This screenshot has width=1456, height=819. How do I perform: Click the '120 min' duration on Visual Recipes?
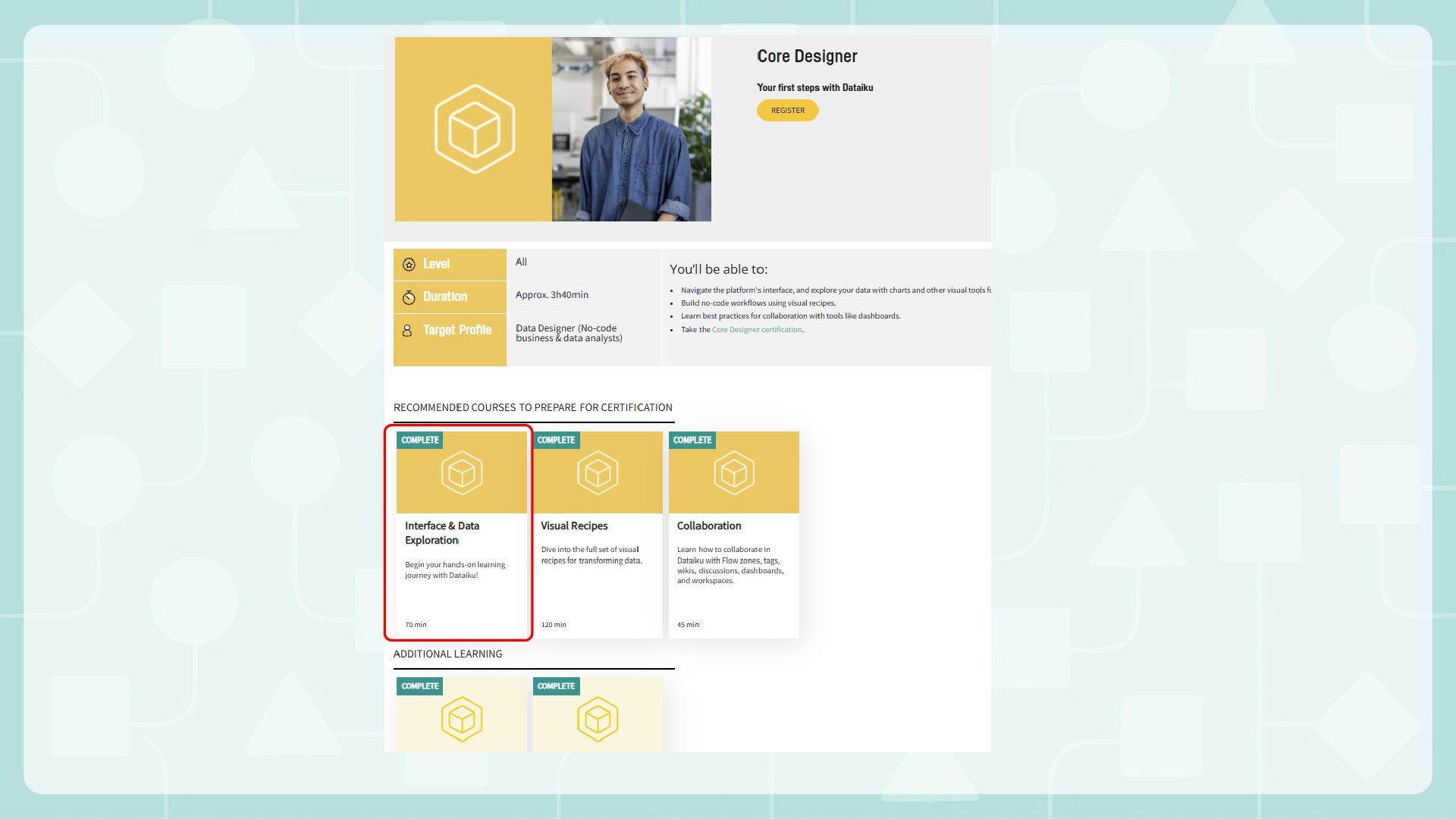coord(554,625)
